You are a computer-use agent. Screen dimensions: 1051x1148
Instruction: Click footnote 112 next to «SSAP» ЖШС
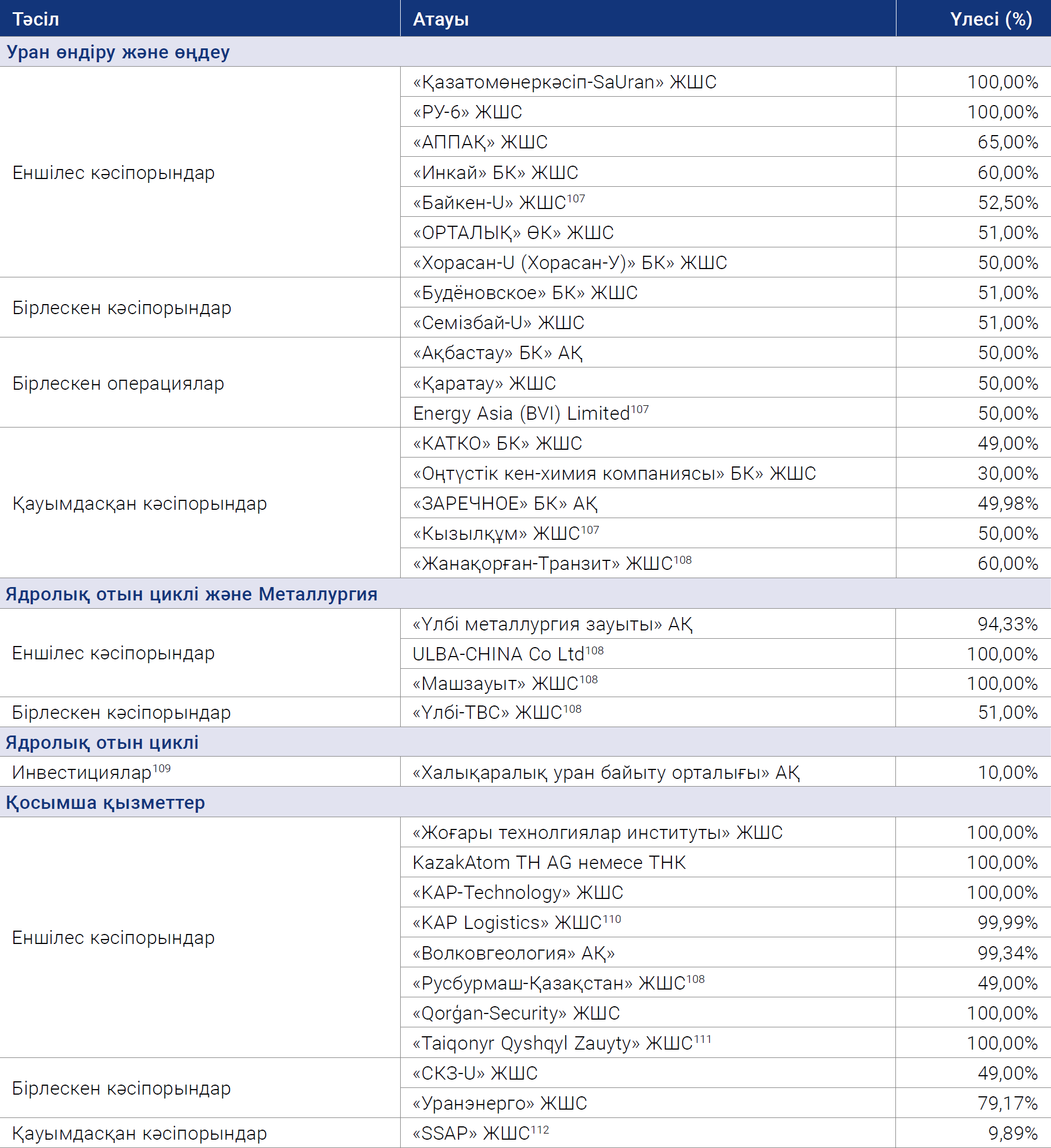pyautogui.click(x=540, y=1130)
